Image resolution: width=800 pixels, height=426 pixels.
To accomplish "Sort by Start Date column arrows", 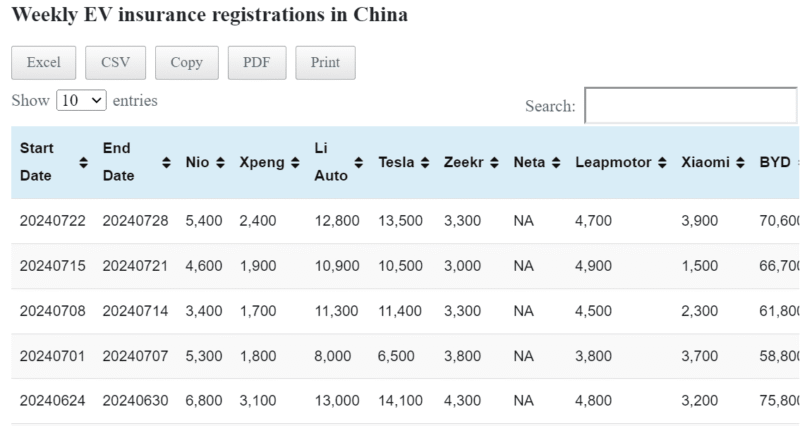I will [x=83, y=162].
